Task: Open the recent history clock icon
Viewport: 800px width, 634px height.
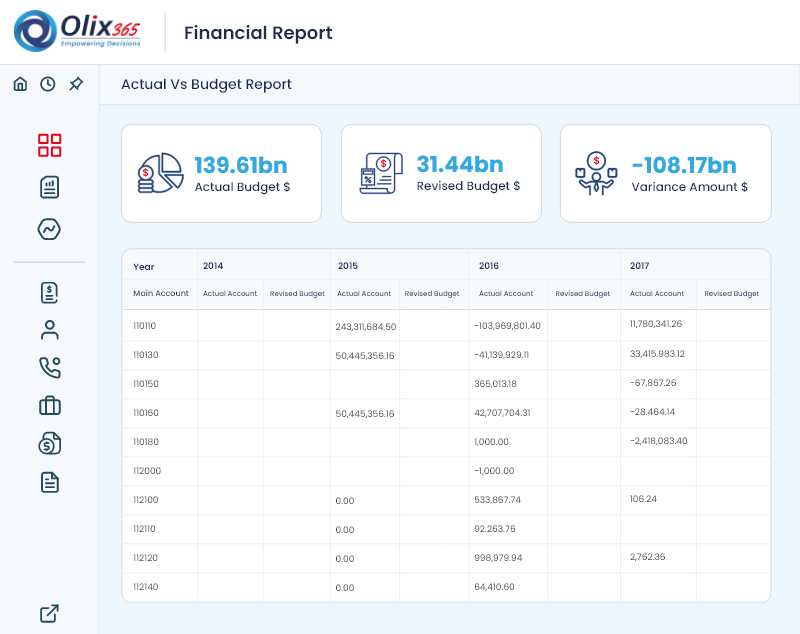Action: click(x=48, y=84)
